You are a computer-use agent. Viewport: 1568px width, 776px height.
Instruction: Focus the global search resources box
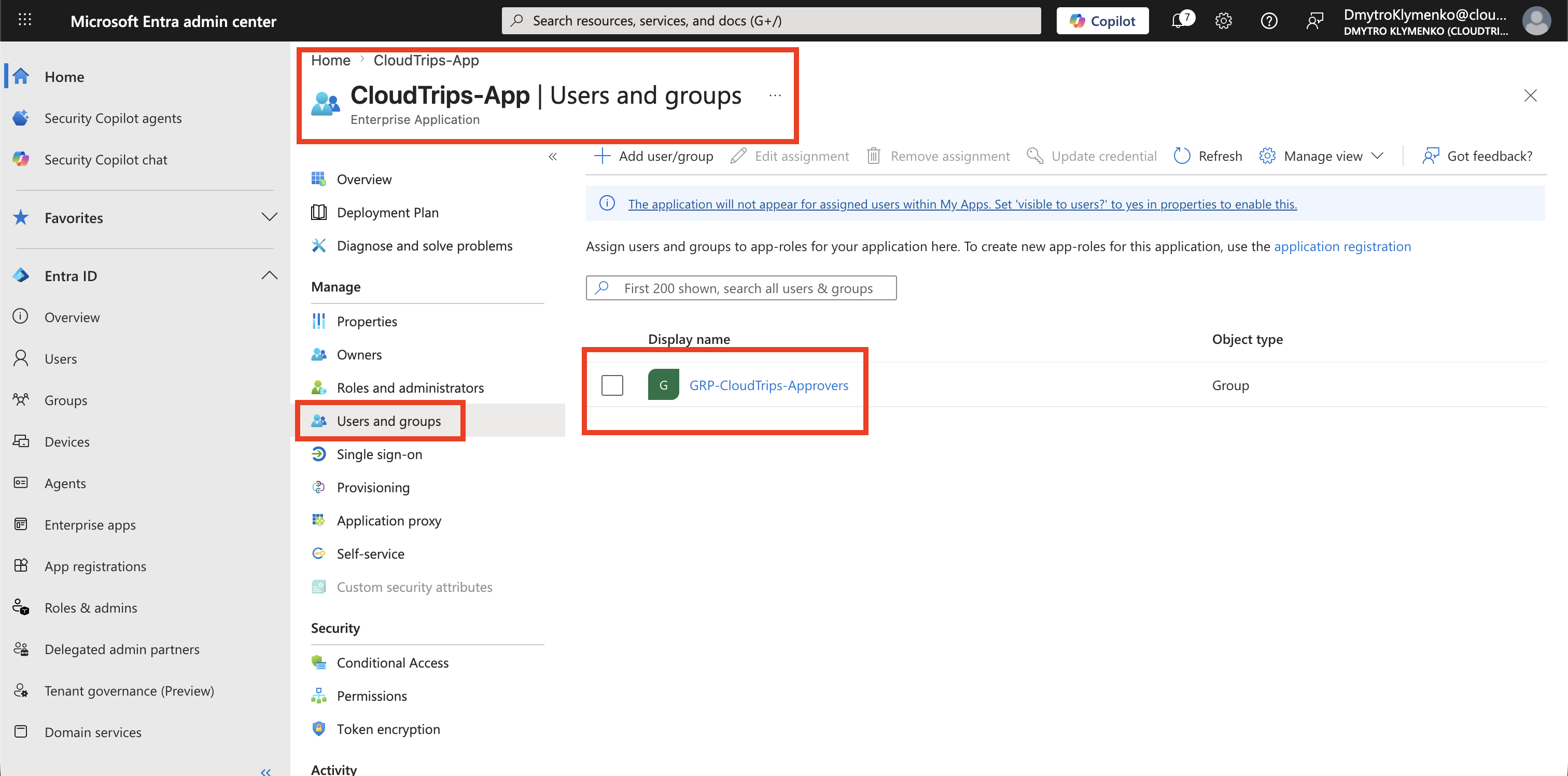point(771,21)
